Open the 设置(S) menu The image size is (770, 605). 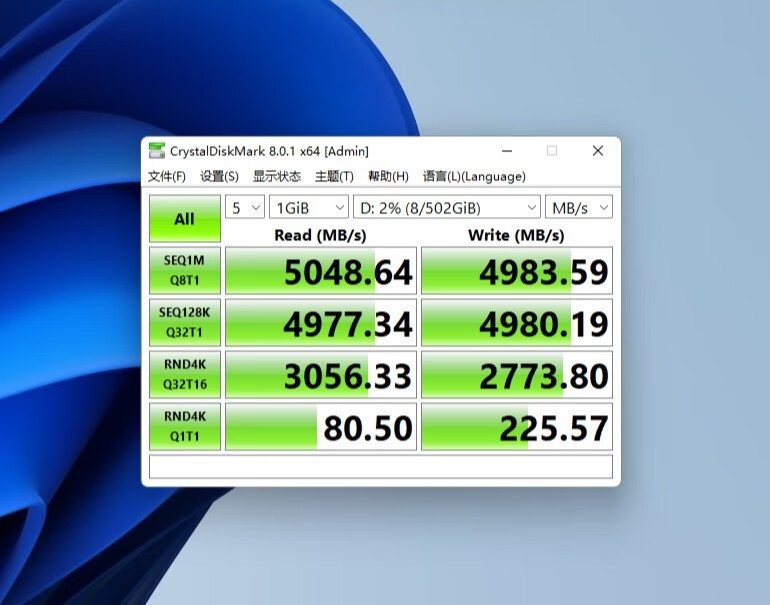219,176
